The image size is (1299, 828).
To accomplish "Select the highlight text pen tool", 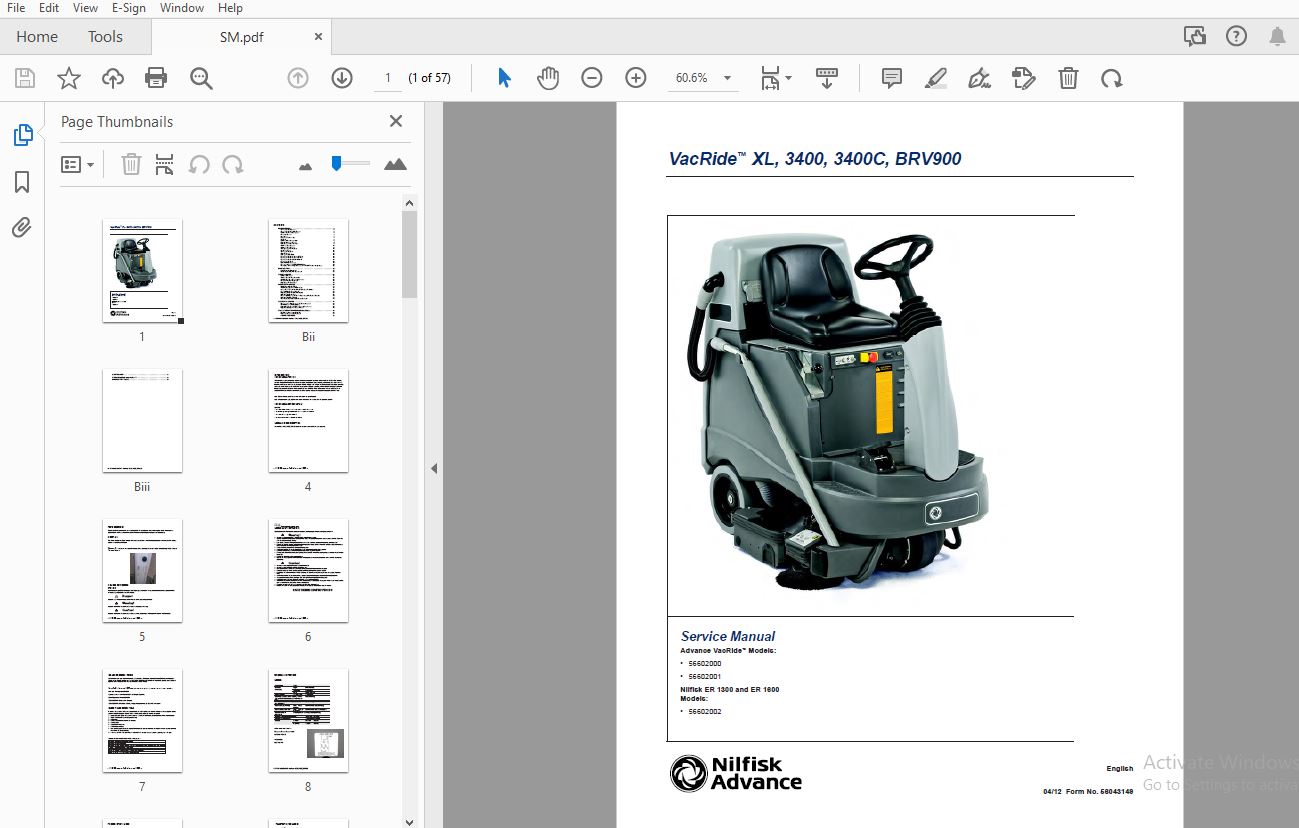I will point(936,78).
